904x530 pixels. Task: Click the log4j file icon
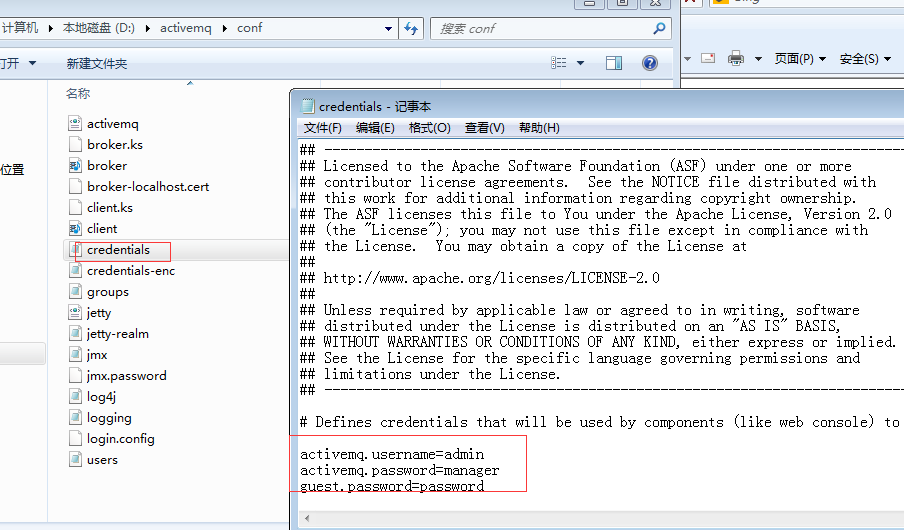tap(75, 396)
